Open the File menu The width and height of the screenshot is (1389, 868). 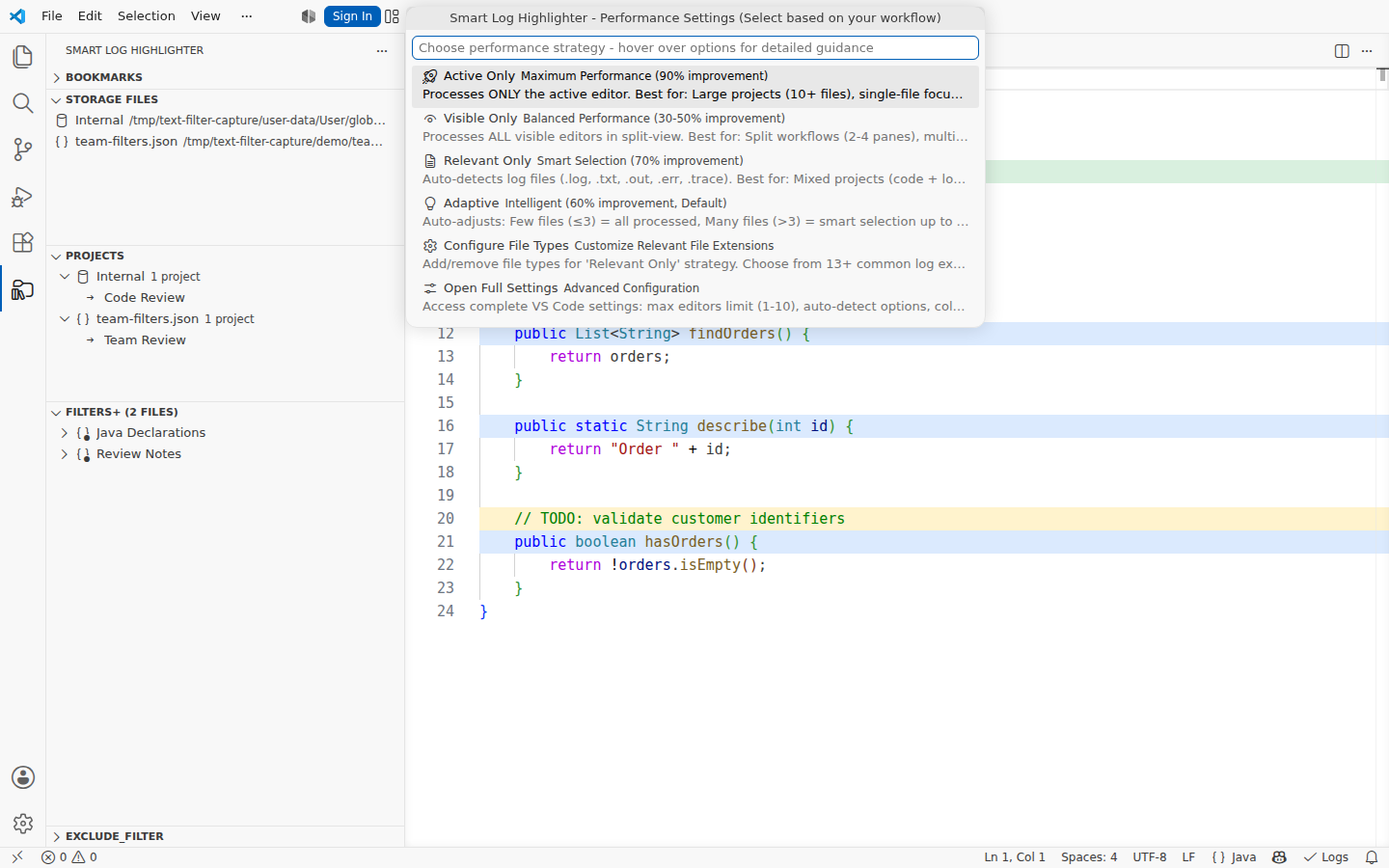click(x=52, y=16)
